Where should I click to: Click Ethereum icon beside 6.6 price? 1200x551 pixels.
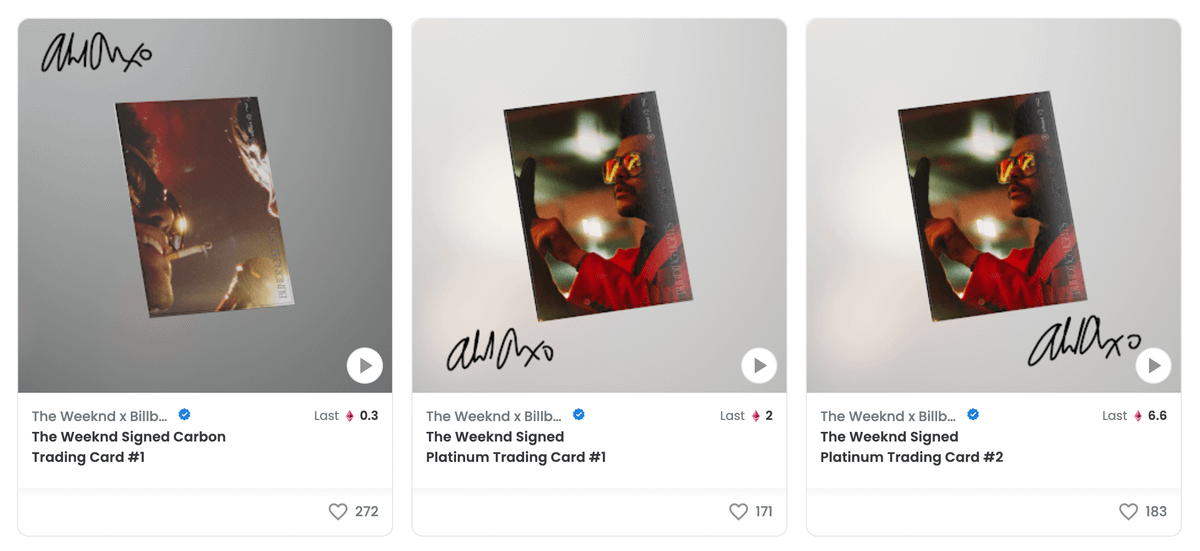(x=1138, y=416)
